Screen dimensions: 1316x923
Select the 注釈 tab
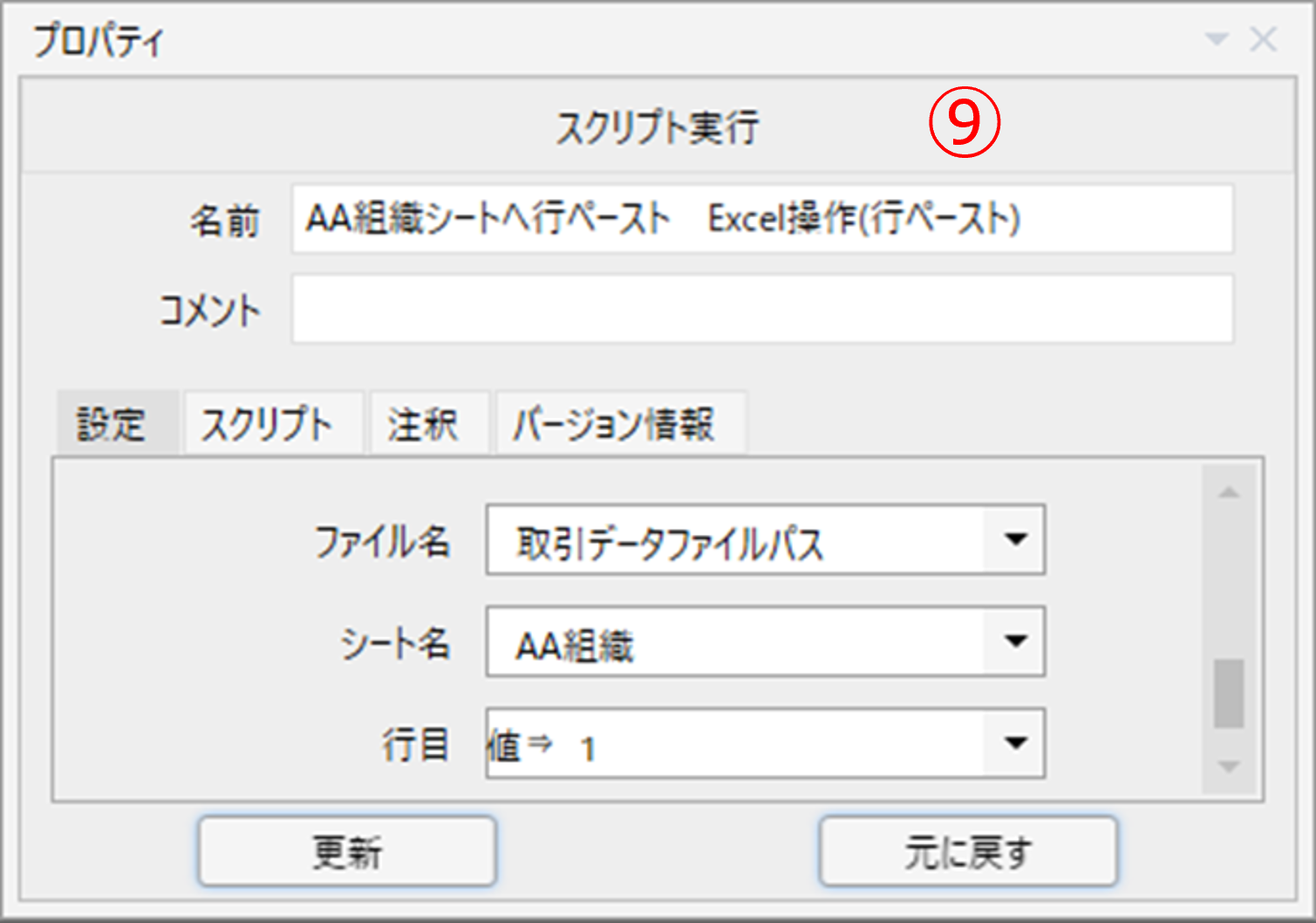tap(424, 424)
